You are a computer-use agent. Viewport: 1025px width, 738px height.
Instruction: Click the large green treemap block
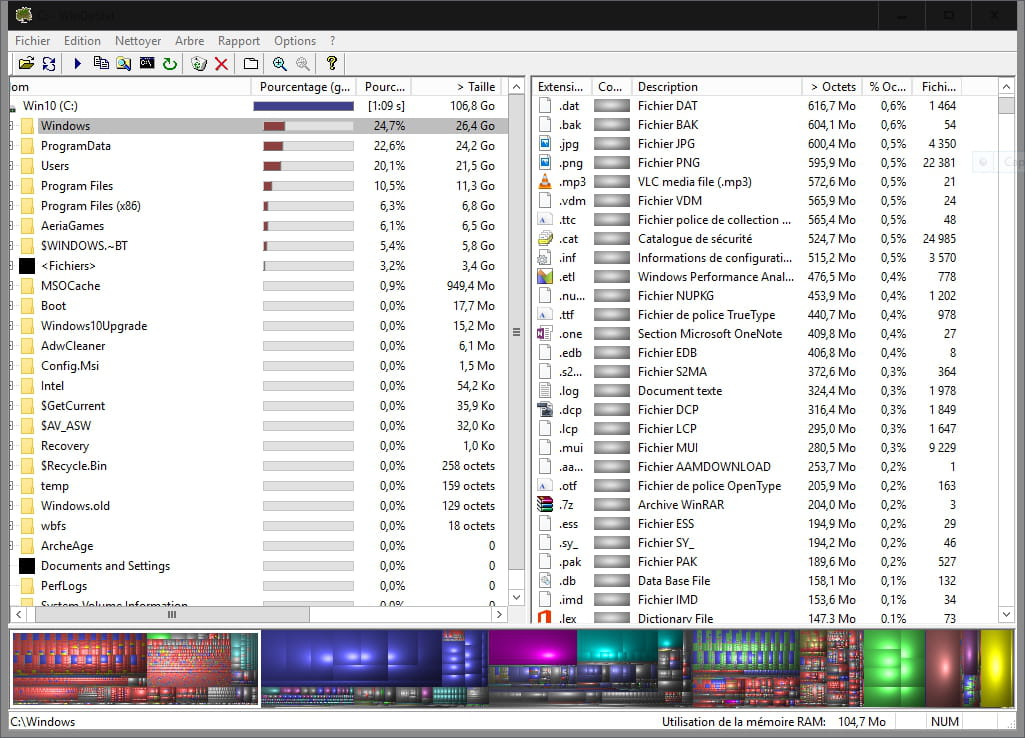[893, 668]
